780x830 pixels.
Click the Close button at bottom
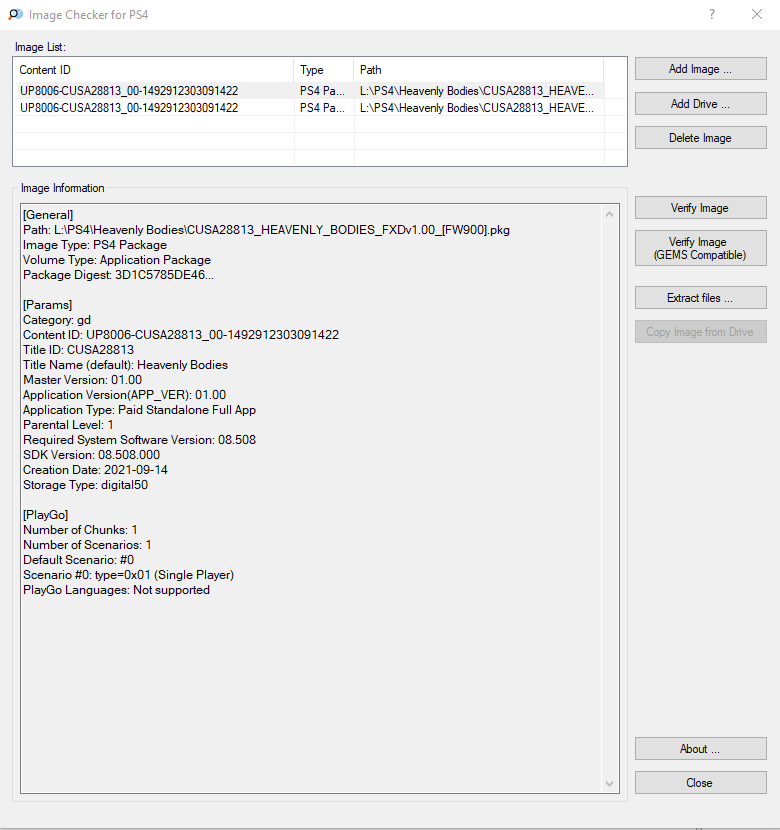[700, 782]
